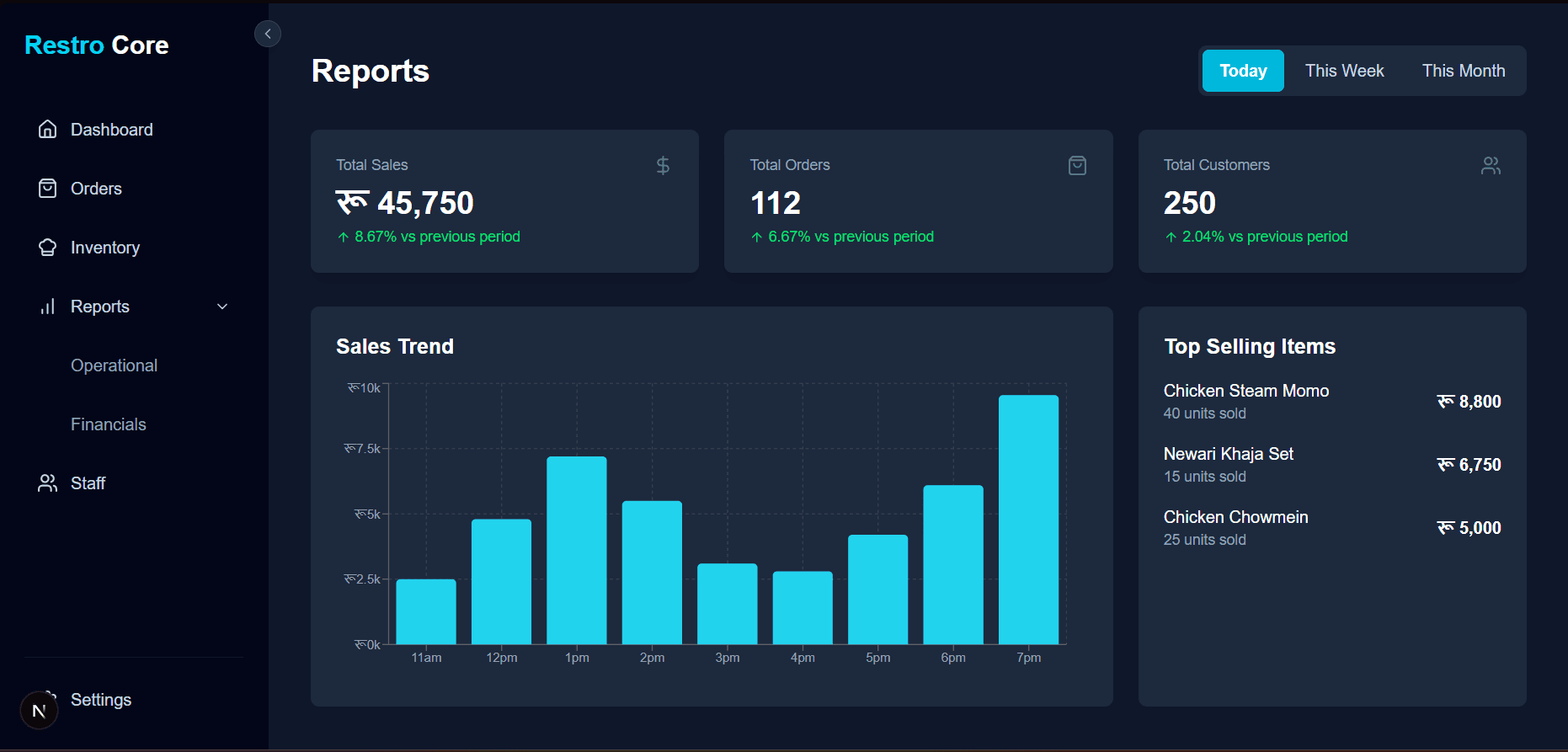Switch to This Week range
The width and height of the screenshot is (1568, 752).
pos(1344,71)
